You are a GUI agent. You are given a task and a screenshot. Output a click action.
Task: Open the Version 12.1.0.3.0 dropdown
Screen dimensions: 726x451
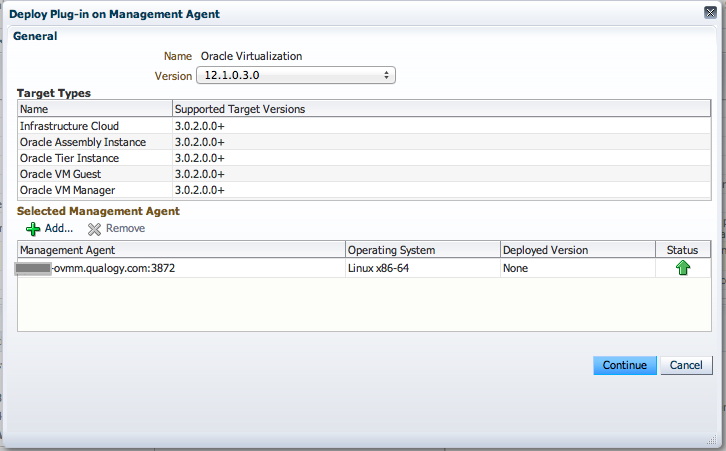[x=296, y=75]
